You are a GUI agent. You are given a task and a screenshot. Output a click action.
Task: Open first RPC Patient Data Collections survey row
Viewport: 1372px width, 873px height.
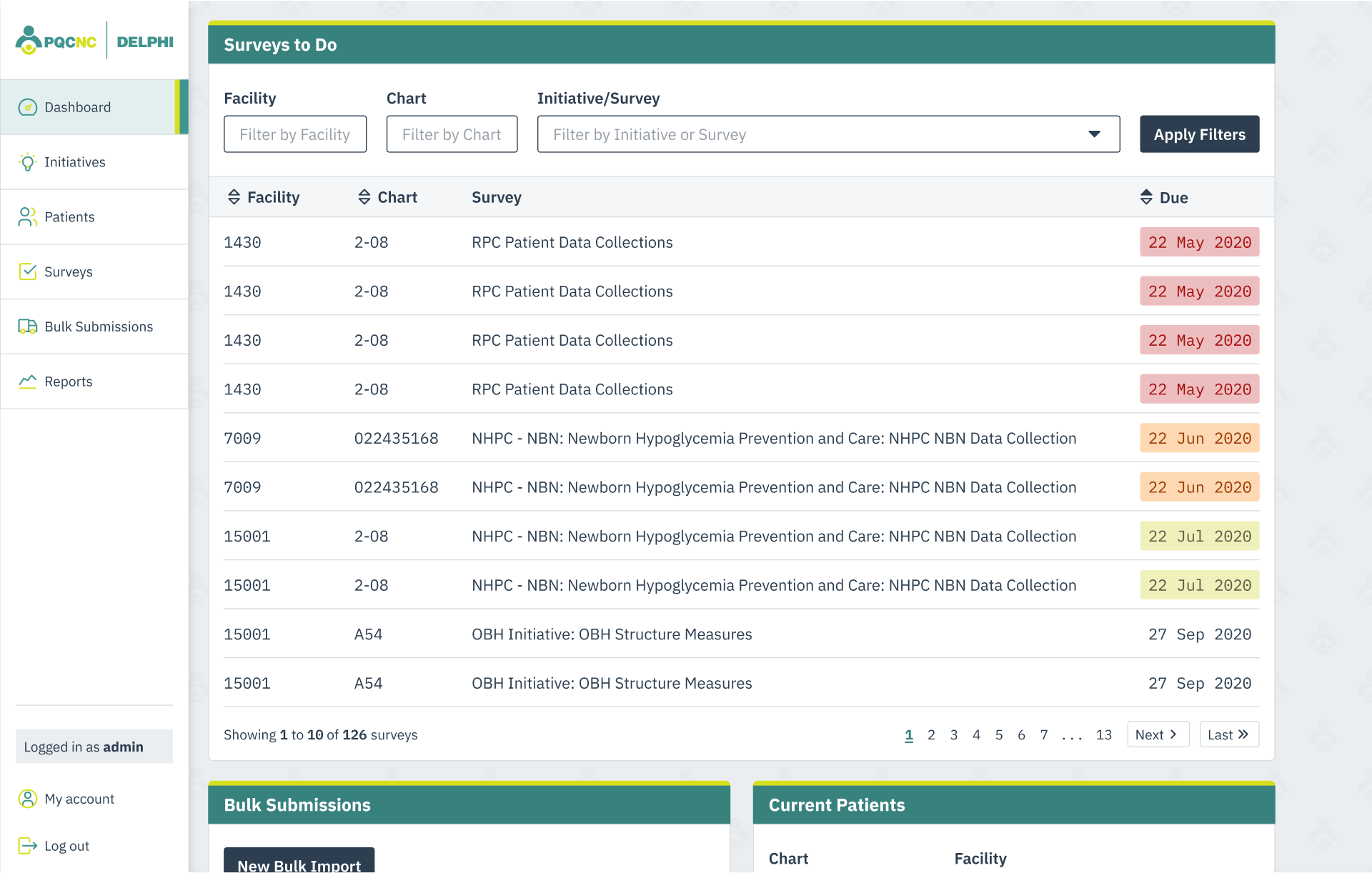tap(741, 242)
